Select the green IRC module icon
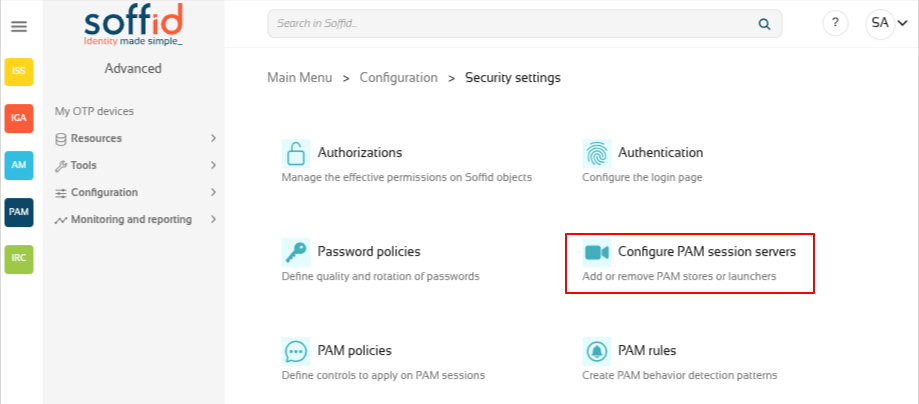The width and height of the screenshot is (919, 404). pos(19,259)
